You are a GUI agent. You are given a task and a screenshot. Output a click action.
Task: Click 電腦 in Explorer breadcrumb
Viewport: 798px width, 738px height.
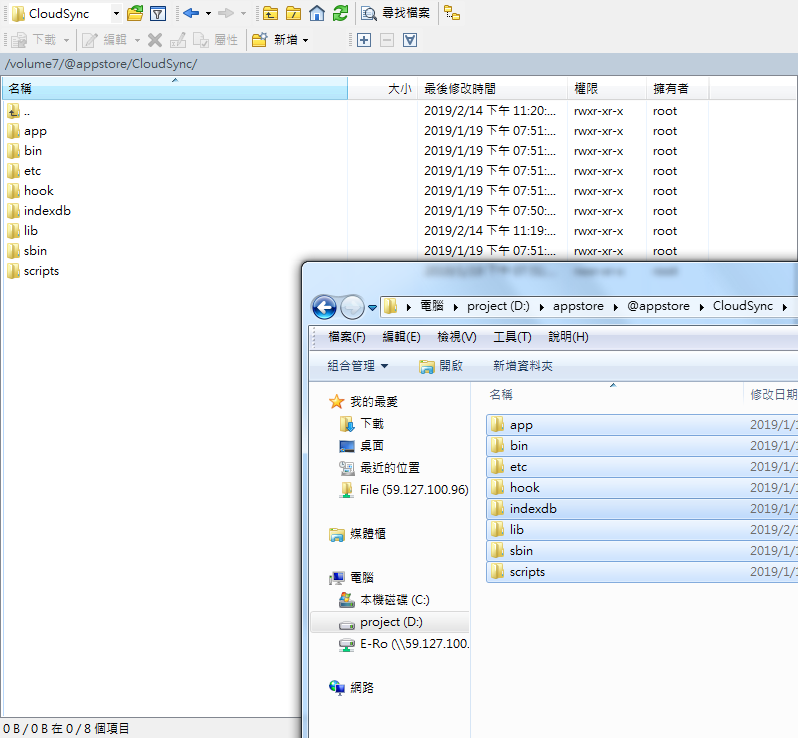(432, 306)
